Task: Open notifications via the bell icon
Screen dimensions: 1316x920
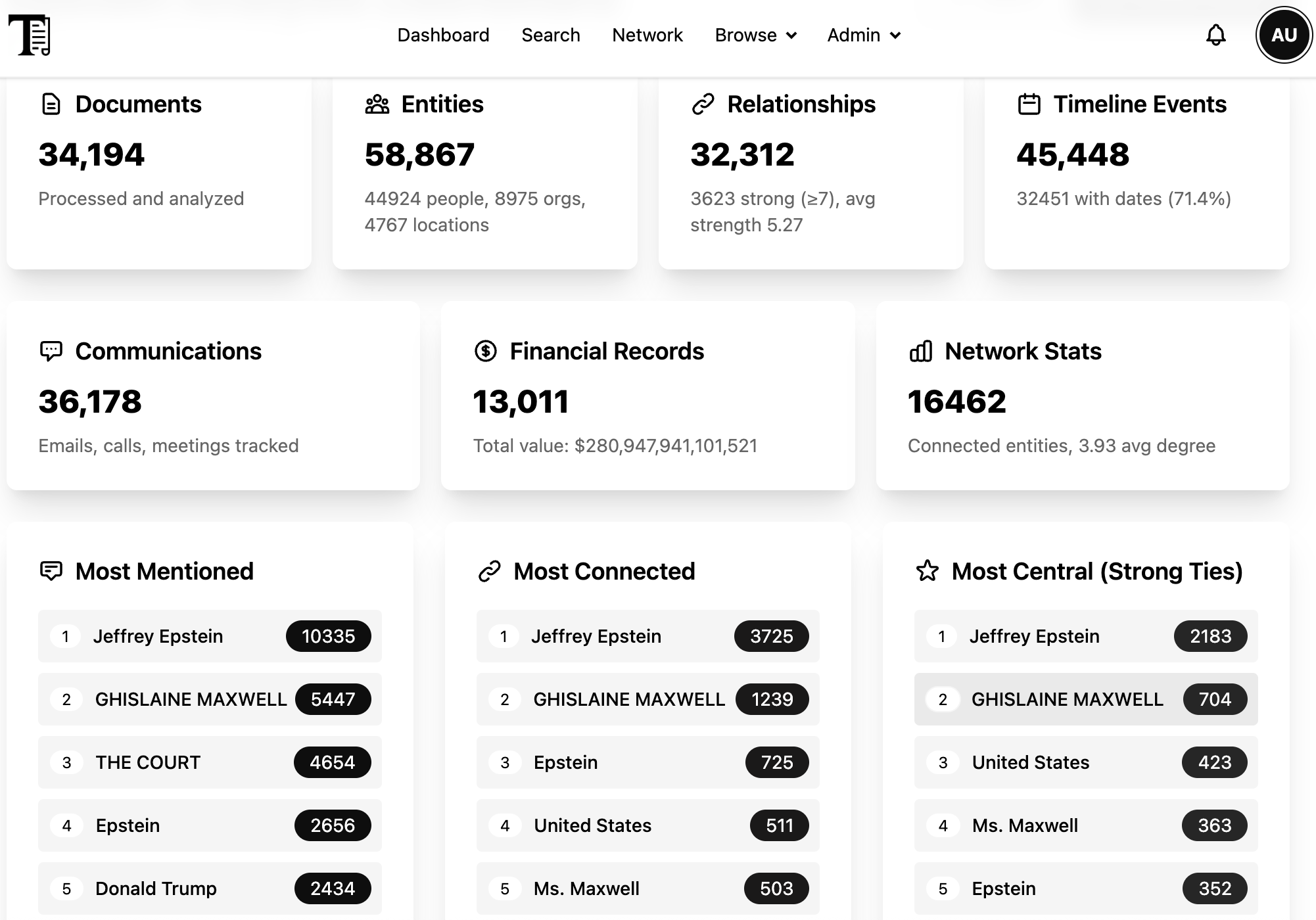Action: click(1215, 35)
